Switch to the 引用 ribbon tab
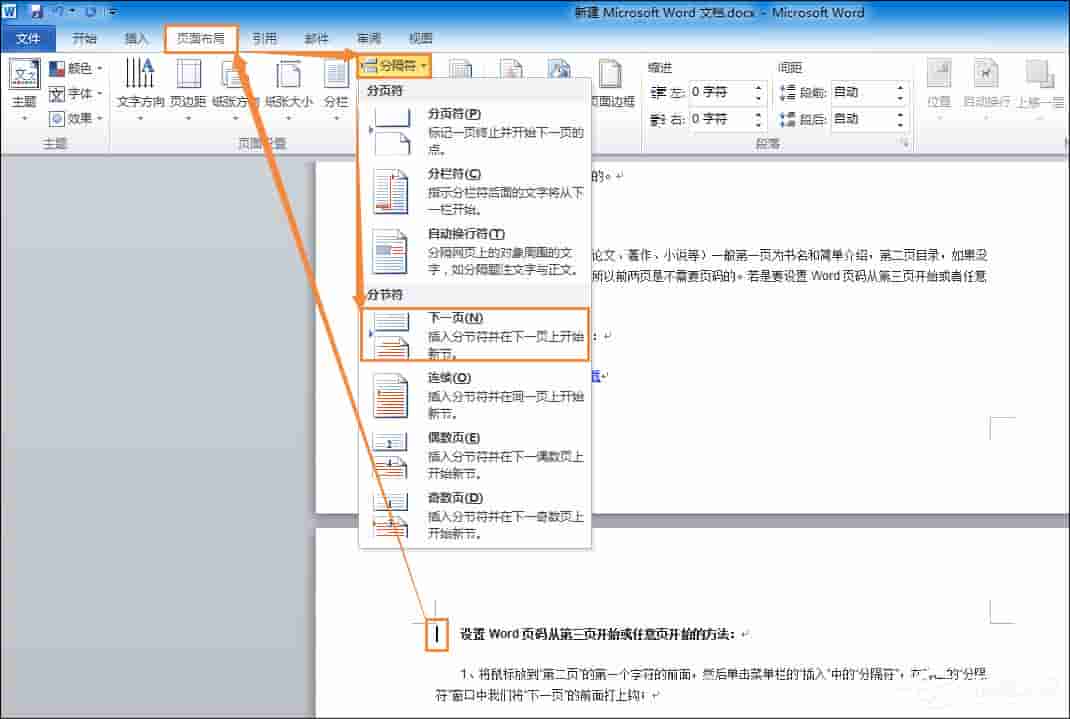This screenshot has height=719, width=1070. [x=264, y=38]
